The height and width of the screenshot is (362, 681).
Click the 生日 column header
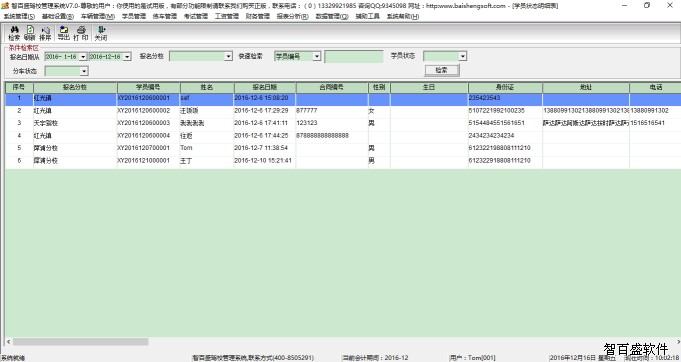pyautogui.click(x=429, y=87)
